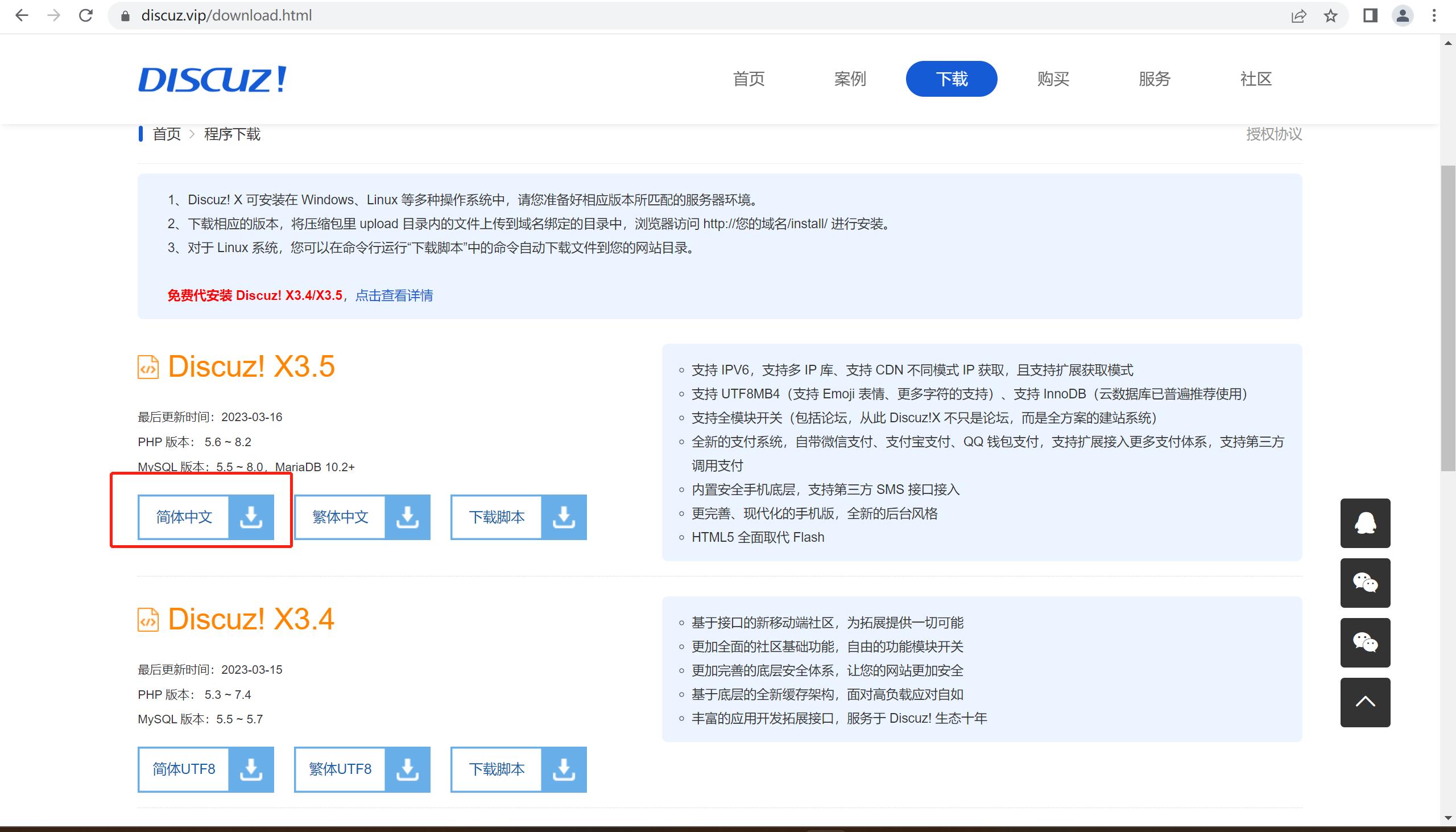Click the scrollbar down arrow
Viewport: 1456px width, 832px height.
pos(1448,818)
